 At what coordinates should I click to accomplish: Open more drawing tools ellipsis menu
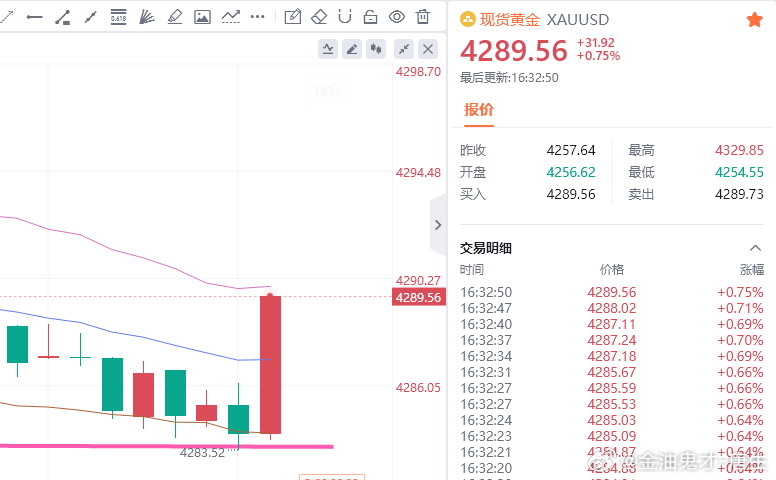pyautogui.click(x=257, y=17)
